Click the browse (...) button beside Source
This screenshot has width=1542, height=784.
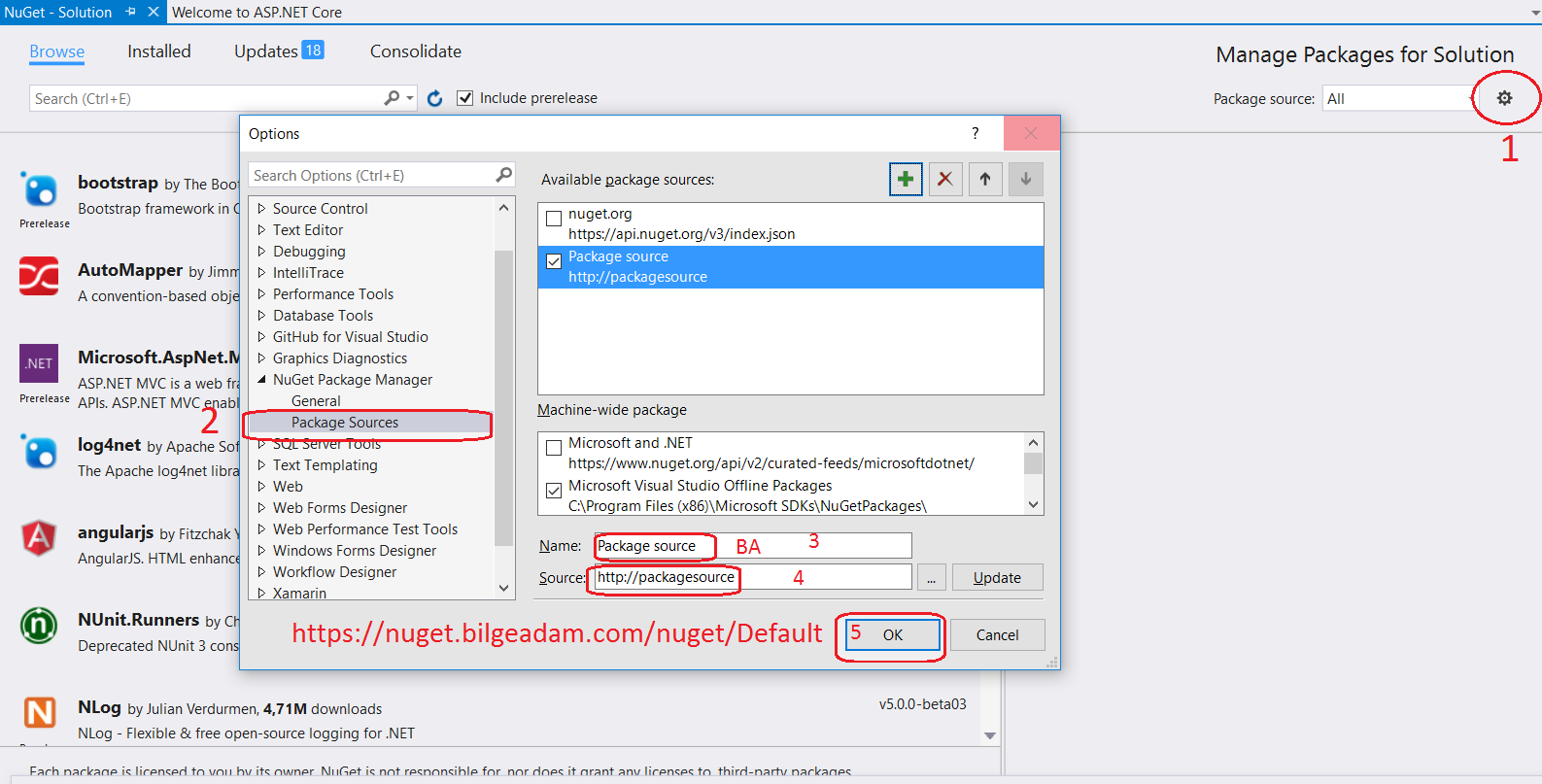coord(931,577)
